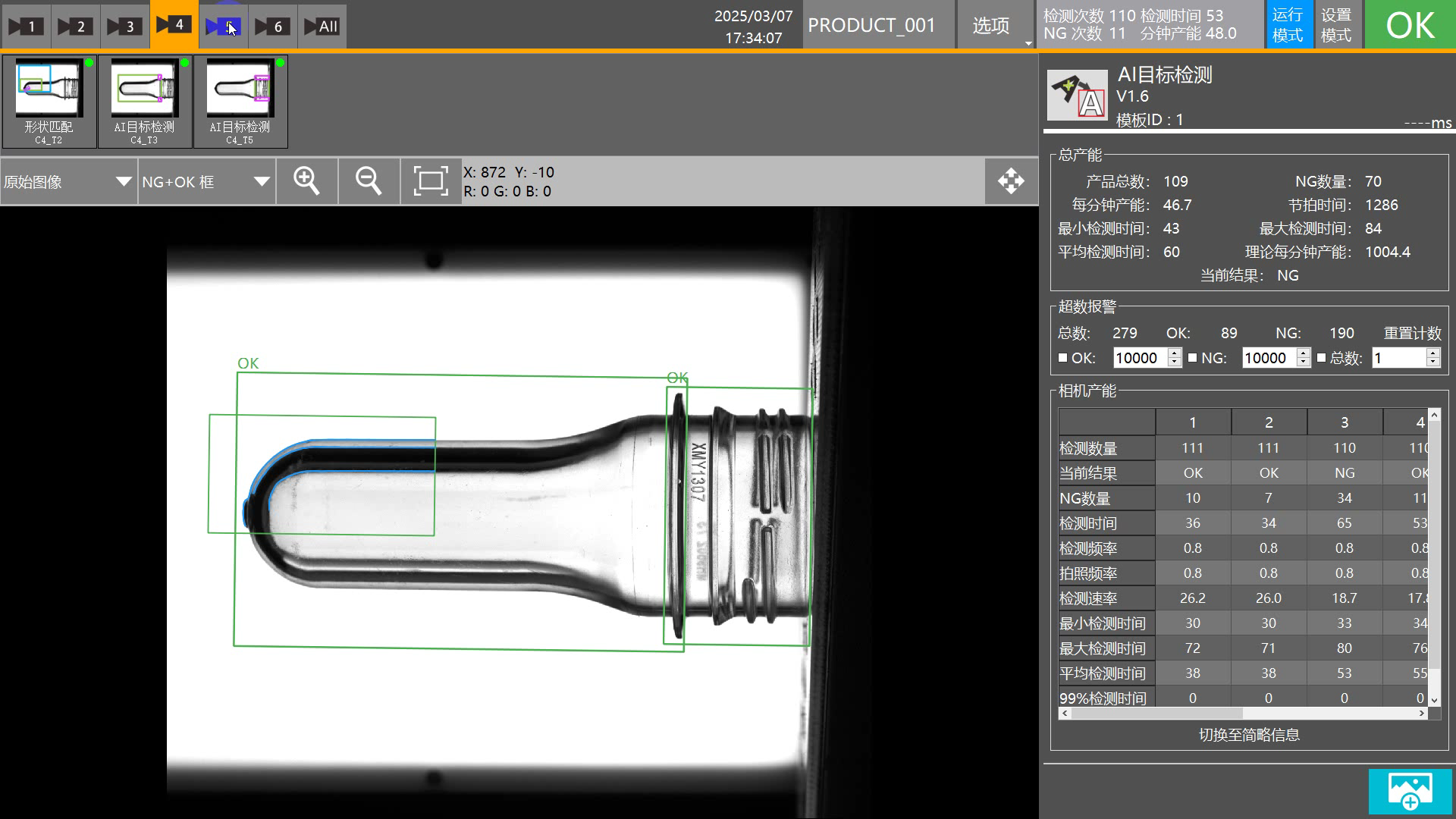The width and height of the screenshot is (1456, 819).
Task: Click the zoom in magnifier icon
Action: pyautogui.click(x=306, y=181)
